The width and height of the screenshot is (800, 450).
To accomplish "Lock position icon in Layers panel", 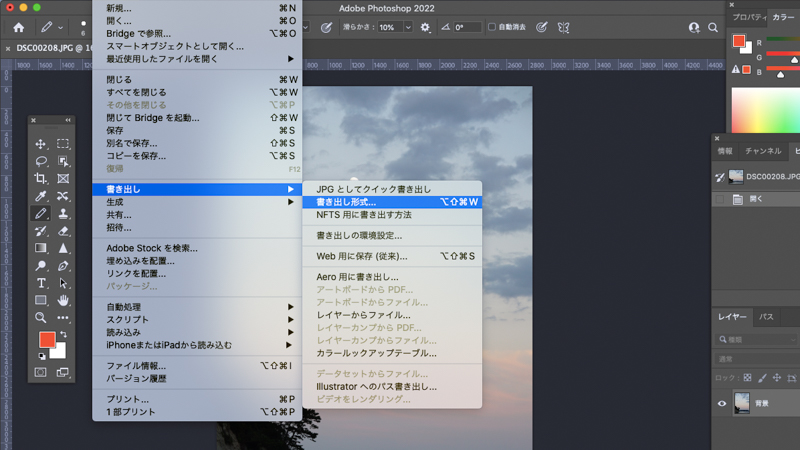I will click(x=777, y=378).
